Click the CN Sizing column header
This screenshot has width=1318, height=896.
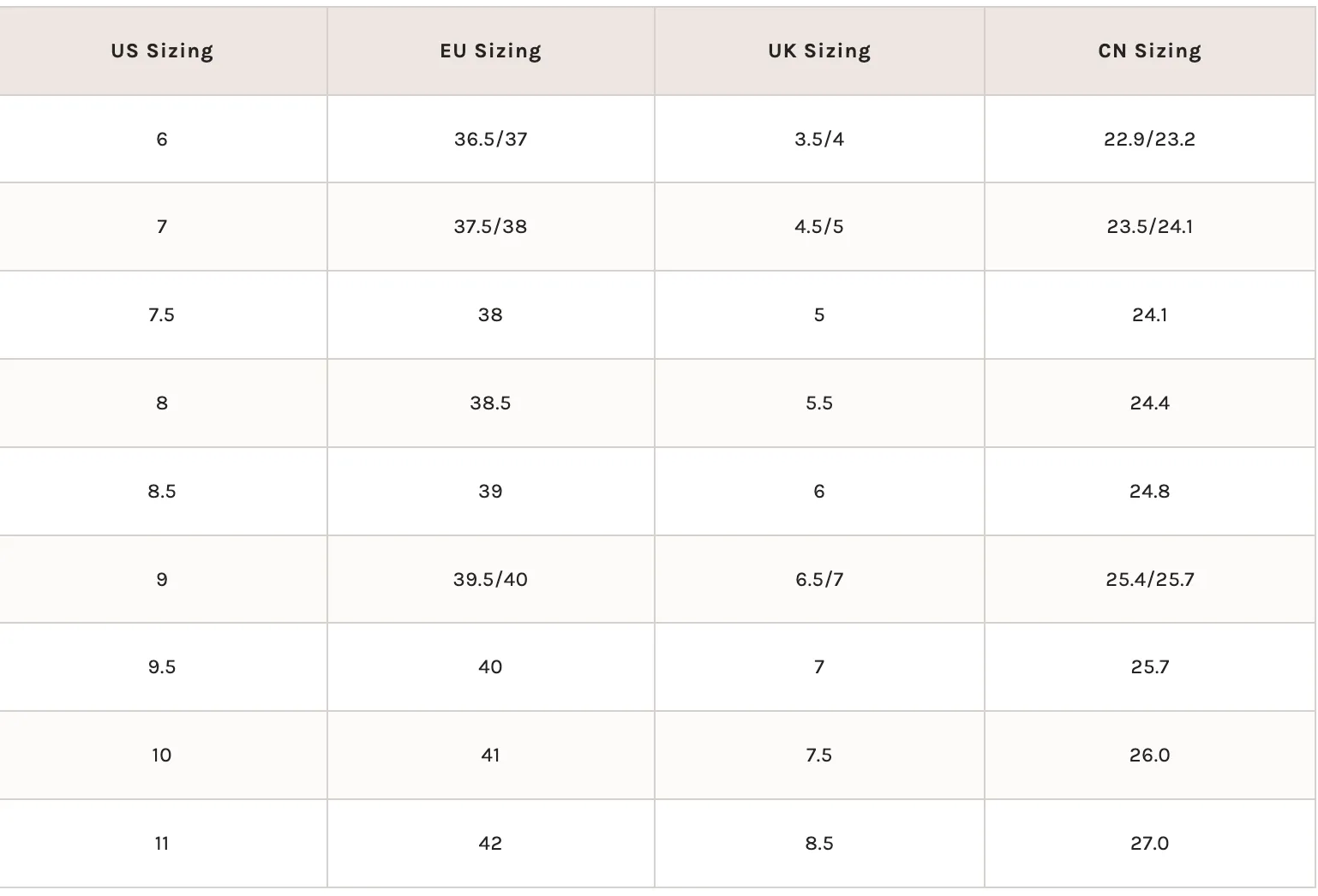click(1150, 51)
